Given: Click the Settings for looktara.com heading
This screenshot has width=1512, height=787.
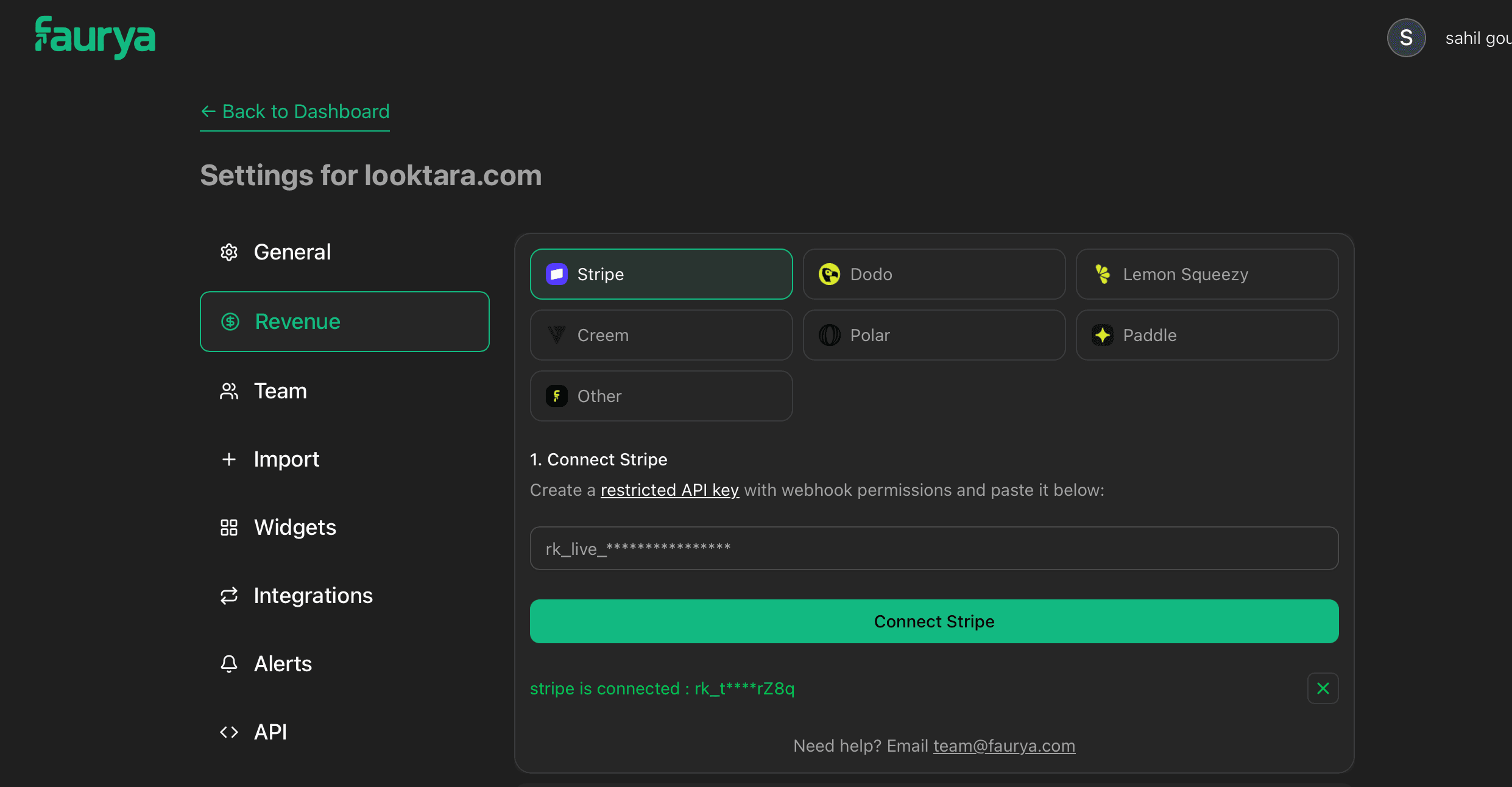Looking at the screenshot, I should (x=371, y=176).
